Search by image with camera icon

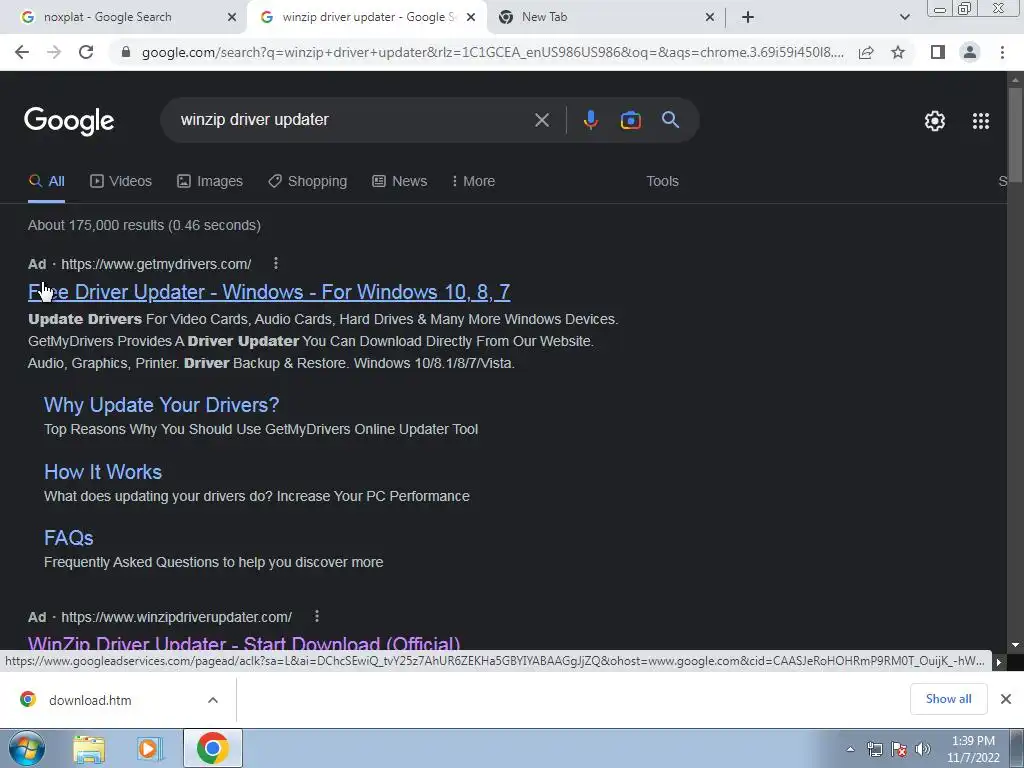pos(630,120)
